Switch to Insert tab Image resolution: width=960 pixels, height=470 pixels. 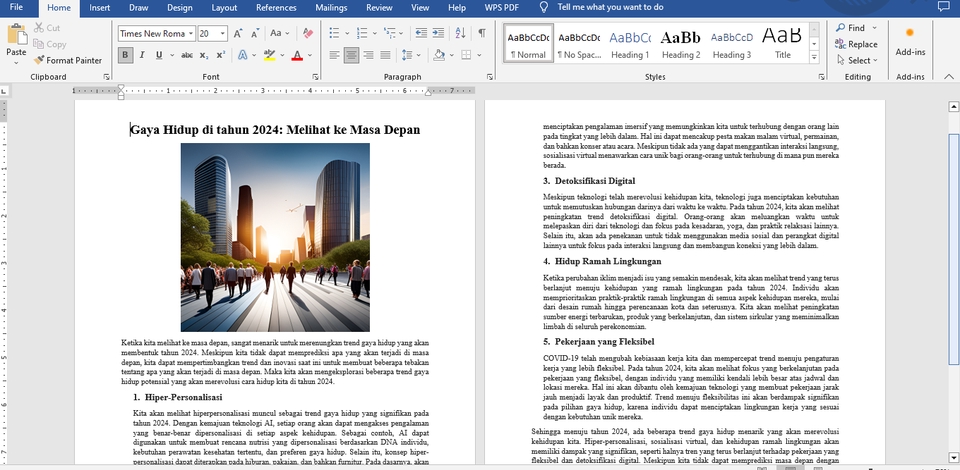point(100,7)
